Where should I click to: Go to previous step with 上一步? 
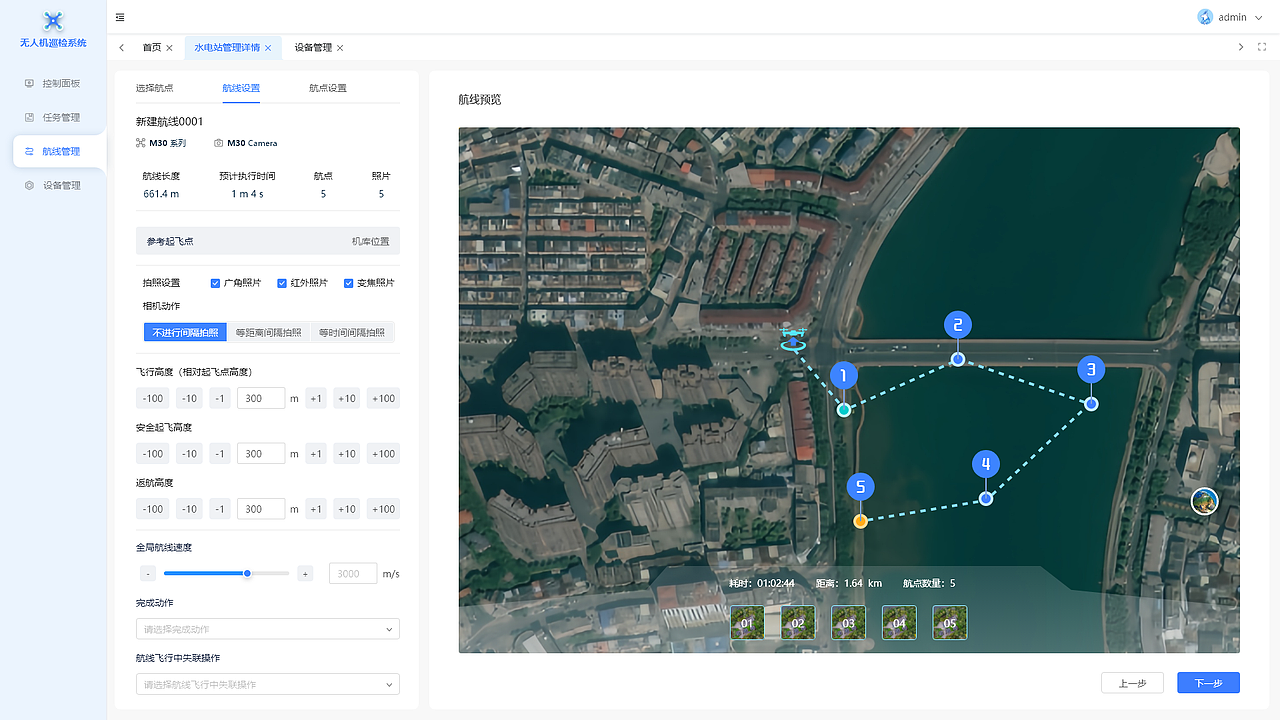point(1132,683)
